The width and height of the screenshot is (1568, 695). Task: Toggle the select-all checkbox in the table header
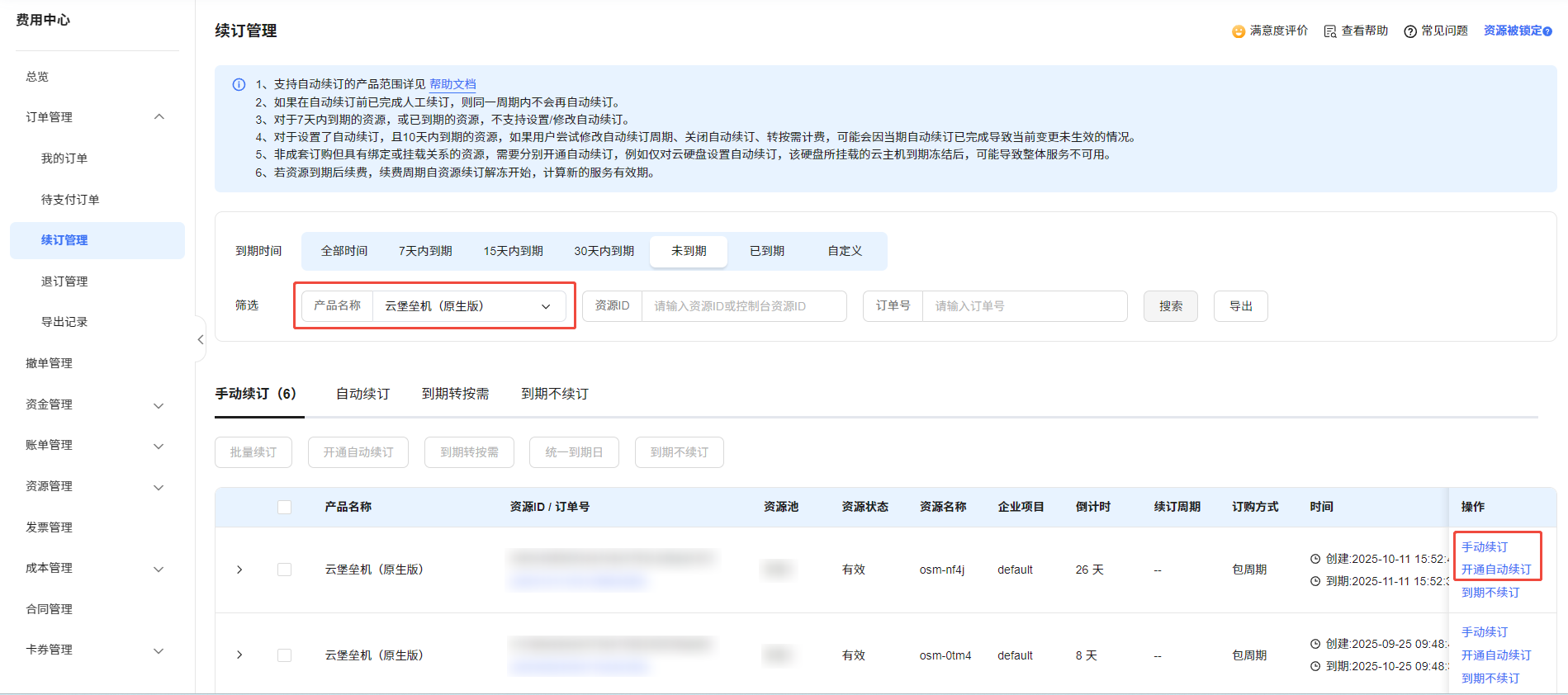click(285, 507)
